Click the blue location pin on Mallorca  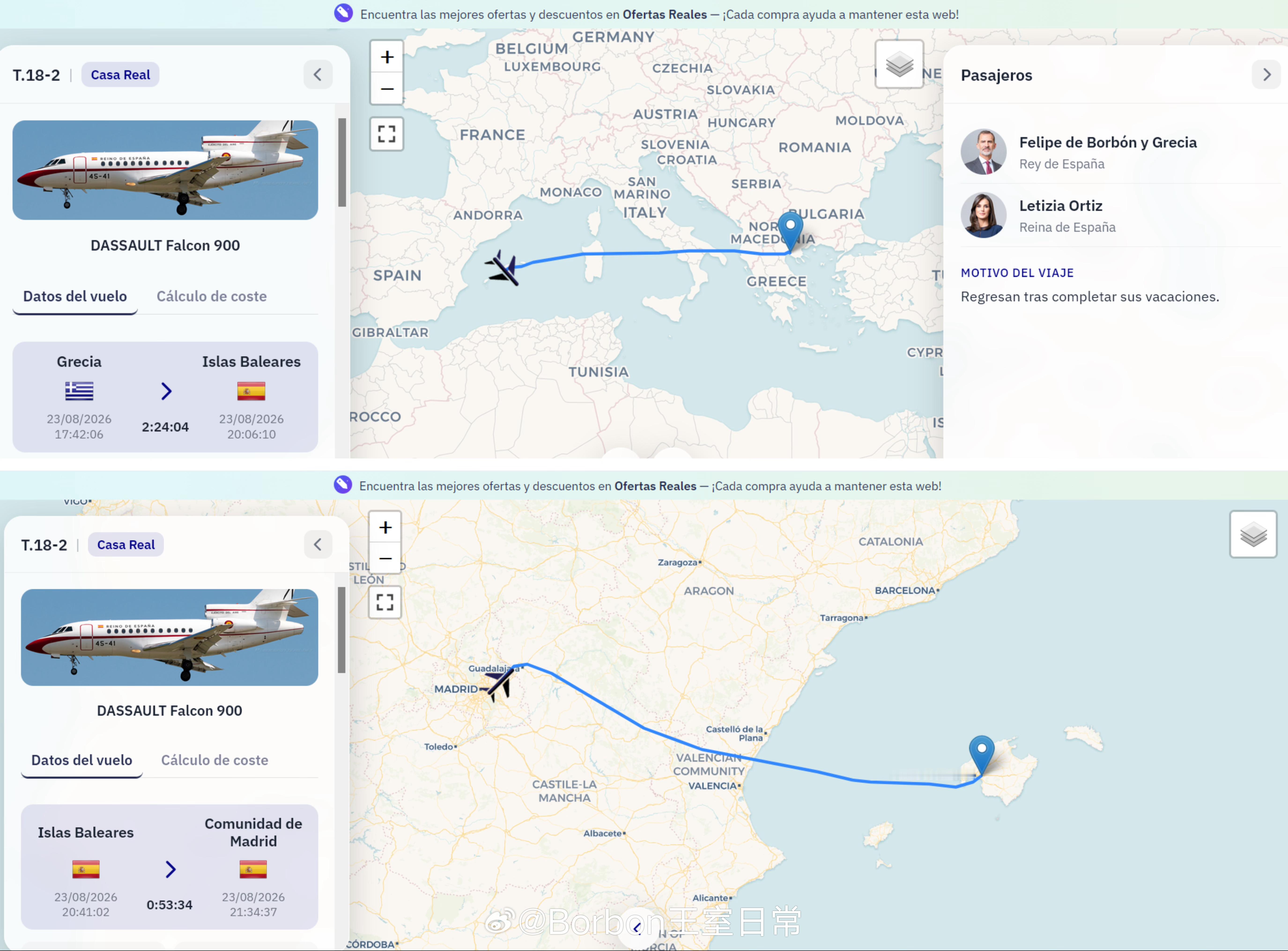(982, 755)
